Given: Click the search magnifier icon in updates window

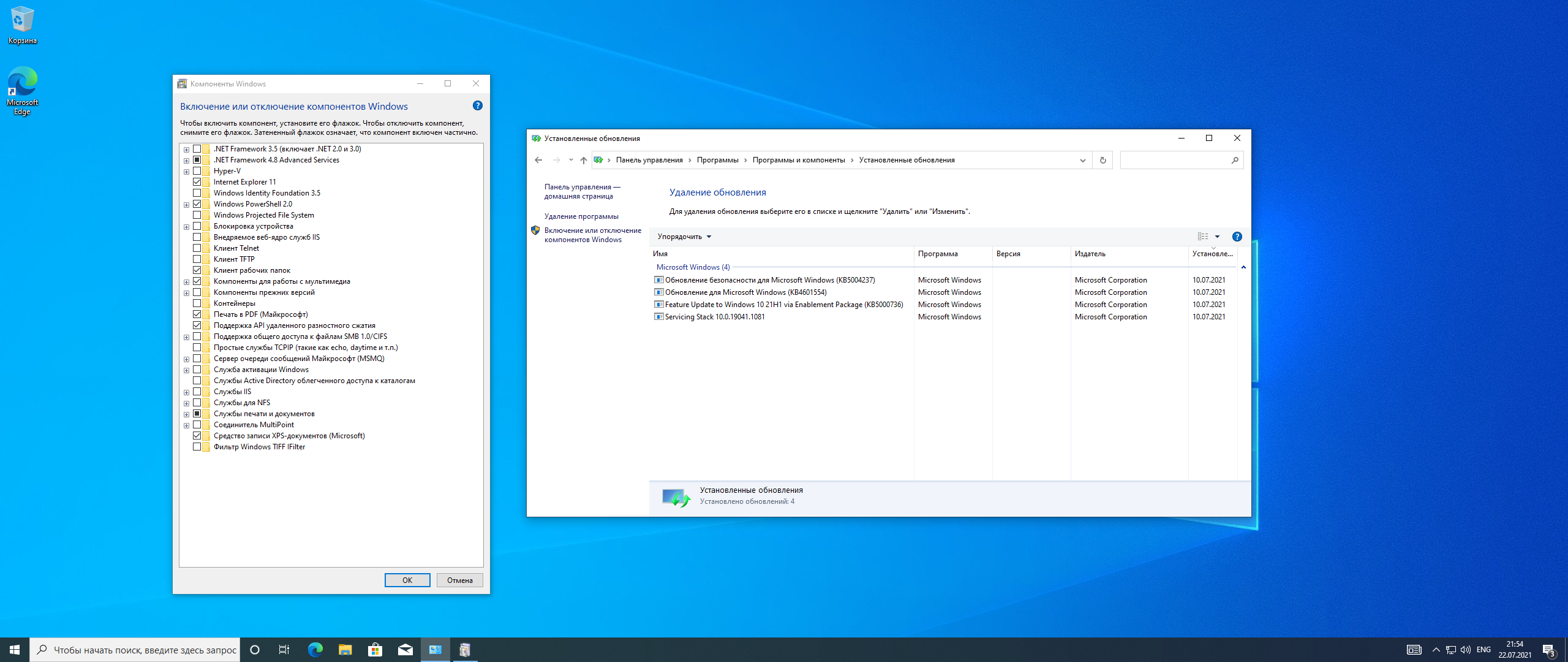Looking at the screenshot, I should (1235, 160).
